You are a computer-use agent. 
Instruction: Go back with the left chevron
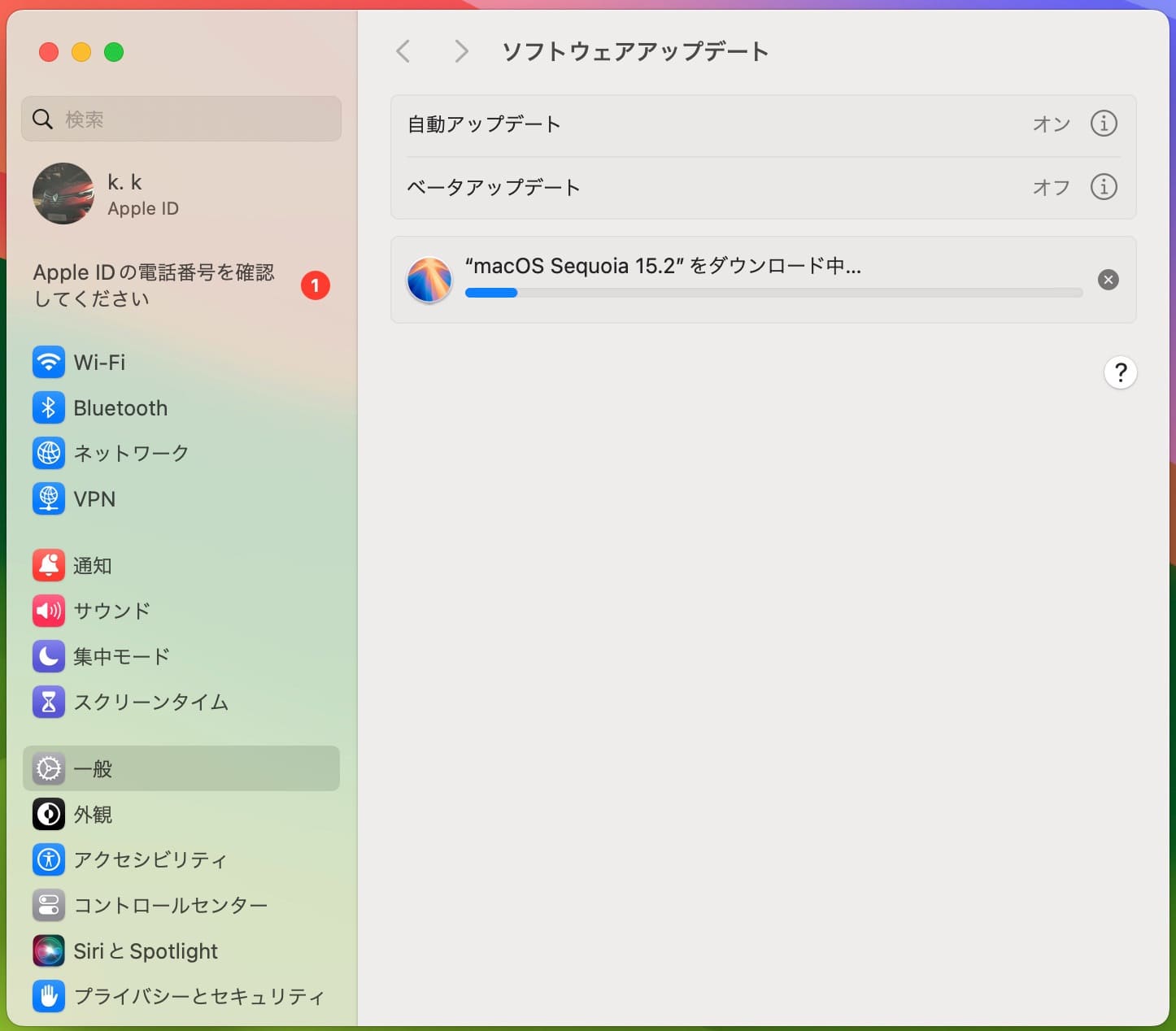point(403,51)
